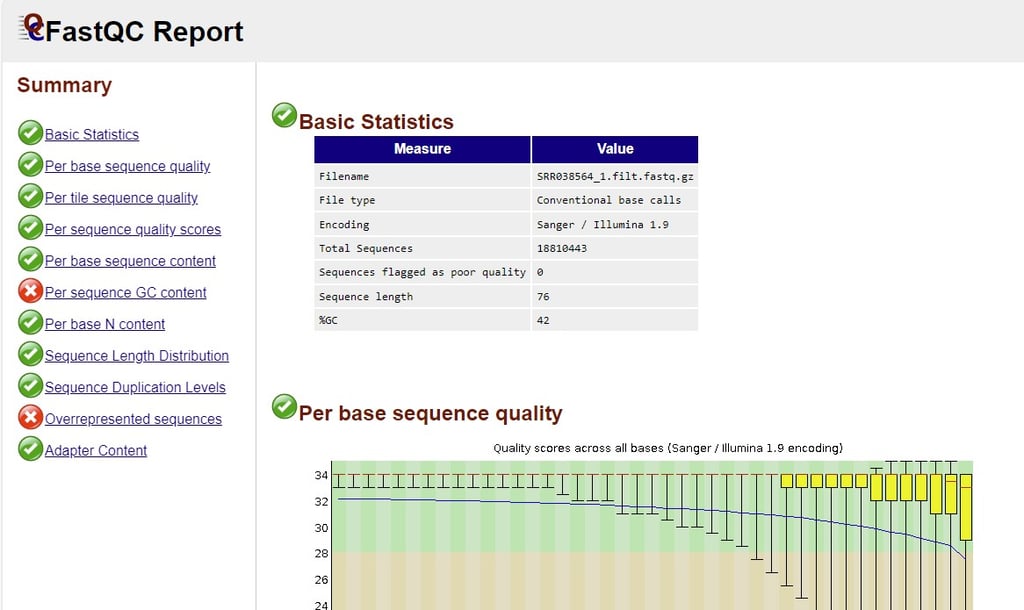Select Sequences flagged as poor quality cell
1024x610 pixels.
[422, 272]
